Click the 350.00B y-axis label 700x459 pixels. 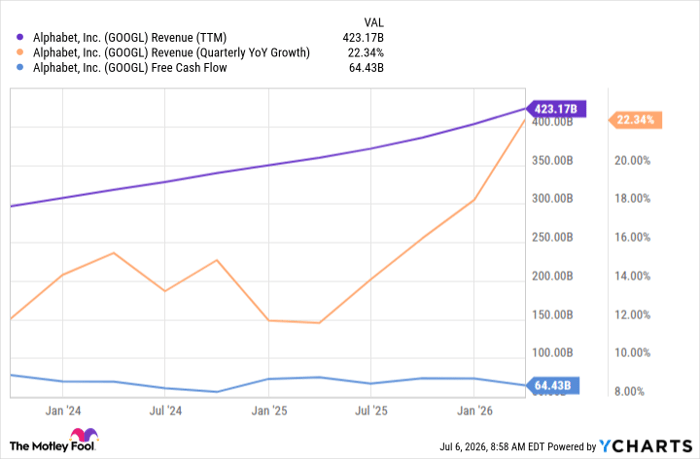coord(552,160)
